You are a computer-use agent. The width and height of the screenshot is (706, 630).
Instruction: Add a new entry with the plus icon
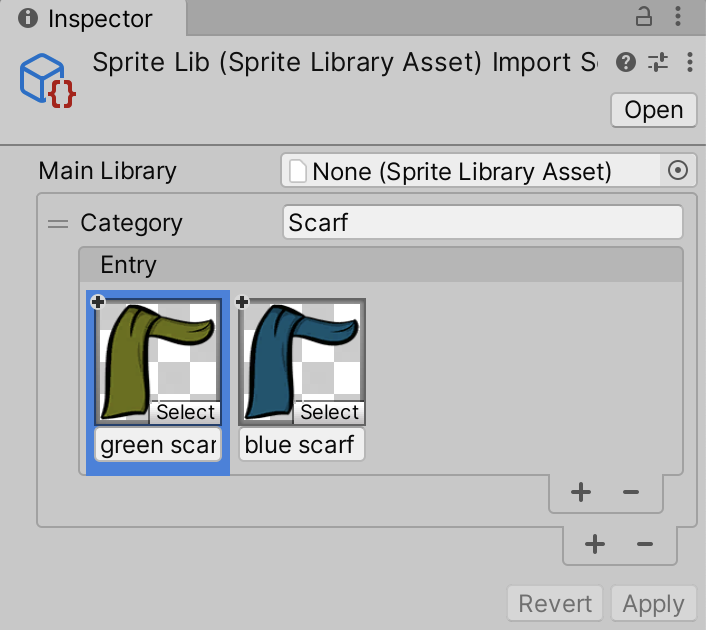coord(580,492)
